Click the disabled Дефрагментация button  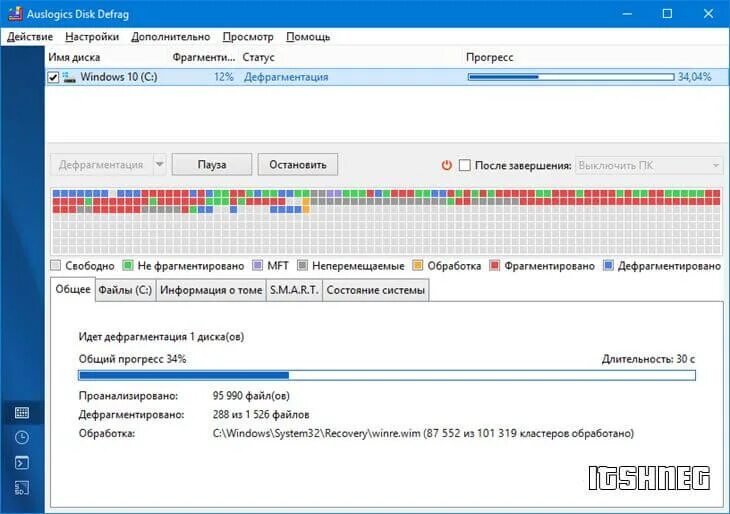coord(101,164)
